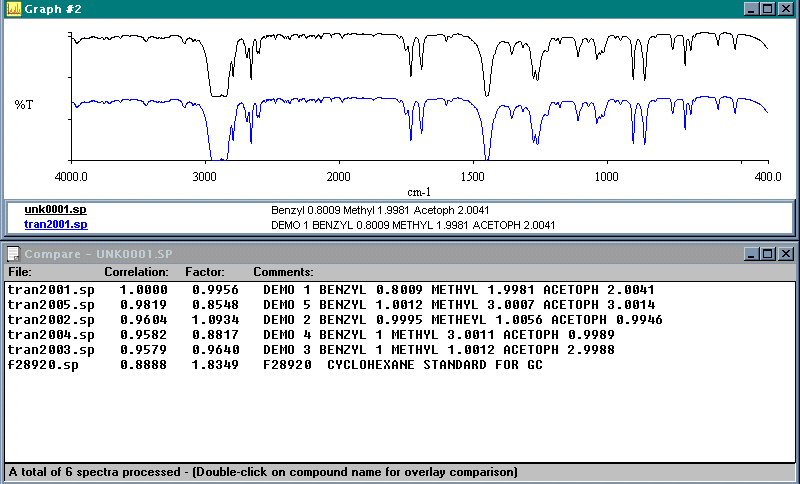
Task: Select the tran2003.sp result row
Action: [x=50, y=349]
